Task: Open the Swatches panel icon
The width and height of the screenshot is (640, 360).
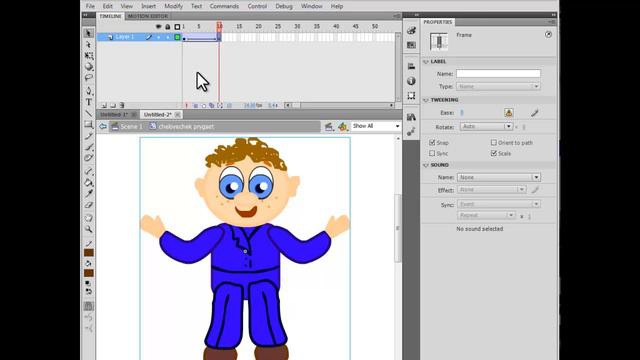Action: tap(411, 45)
